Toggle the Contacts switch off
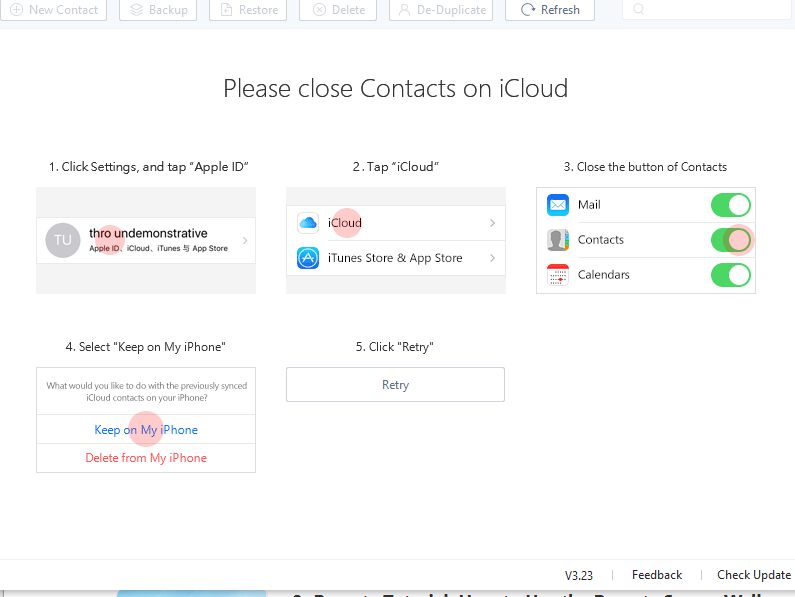Screen dimensions: 795x597 tap(731, 240)
